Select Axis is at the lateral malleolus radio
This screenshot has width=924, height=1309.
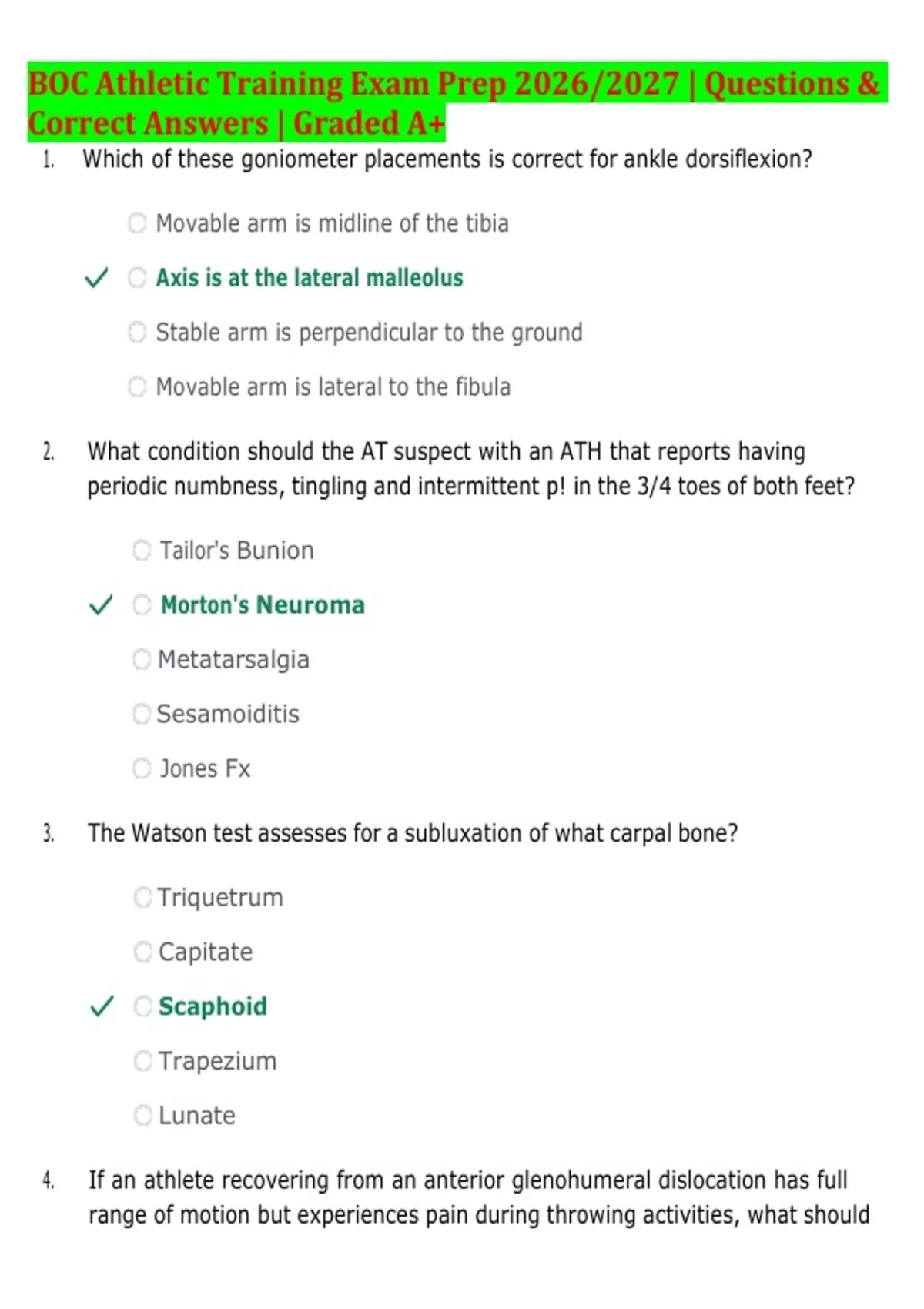(137, 278)
